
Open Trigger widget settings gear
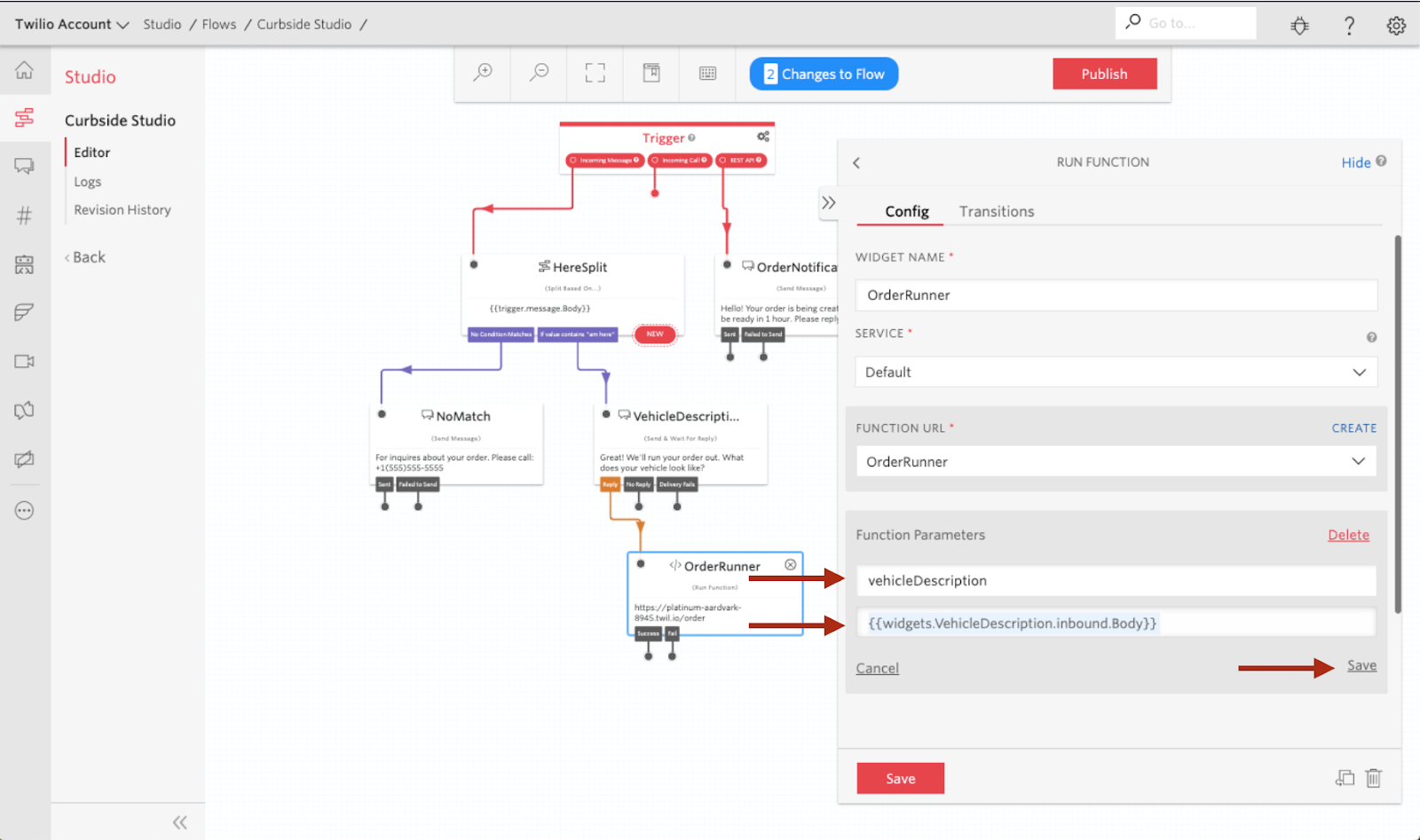pos(763,137)
